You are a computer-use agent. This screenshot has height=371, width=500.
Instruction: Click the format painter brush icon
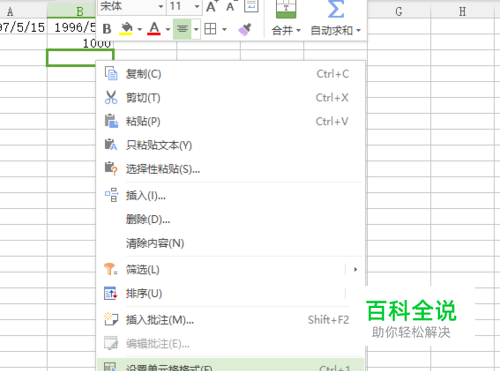pos(245,29)
